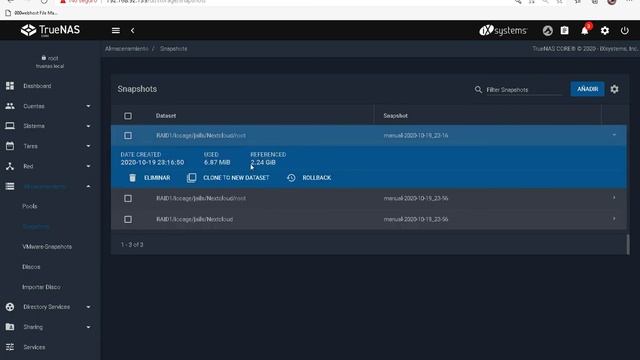
Task: Open snapshot table column settings gear
Action: pos(614,89)
